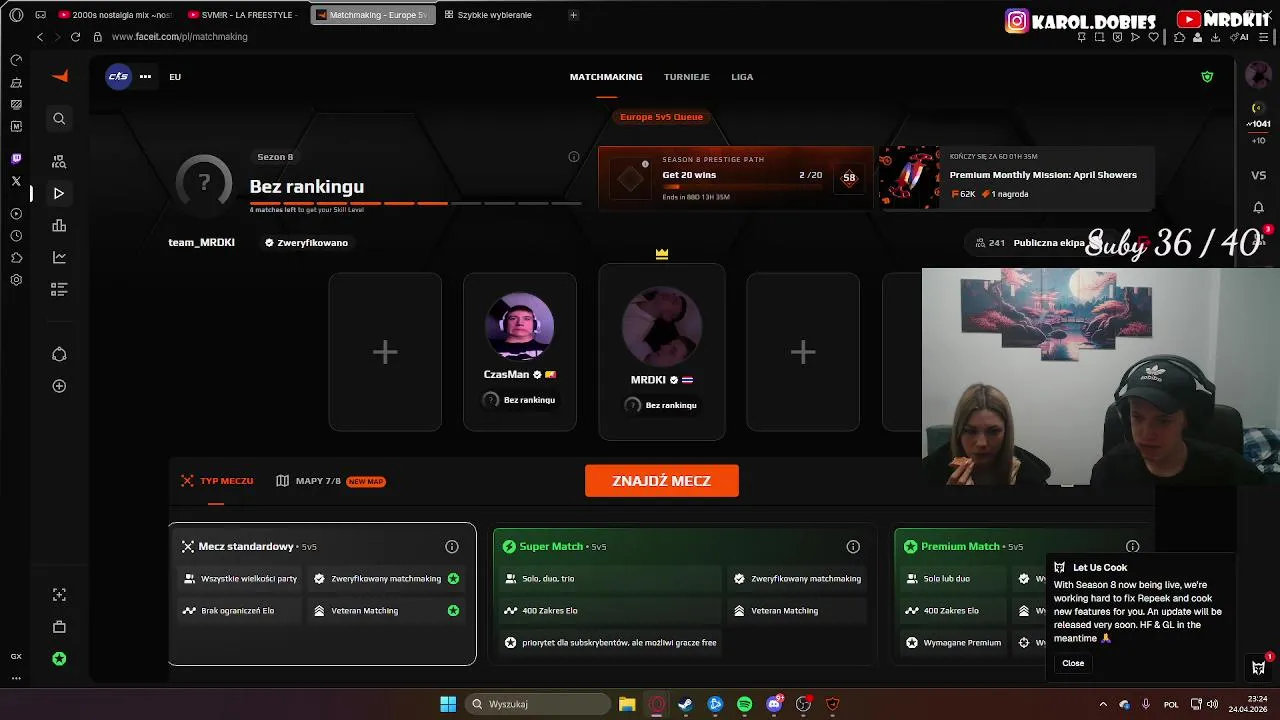This screenshot has width=1280, height=720.
Task: Open Spotify from the taskbar
Action: [745, 704]
